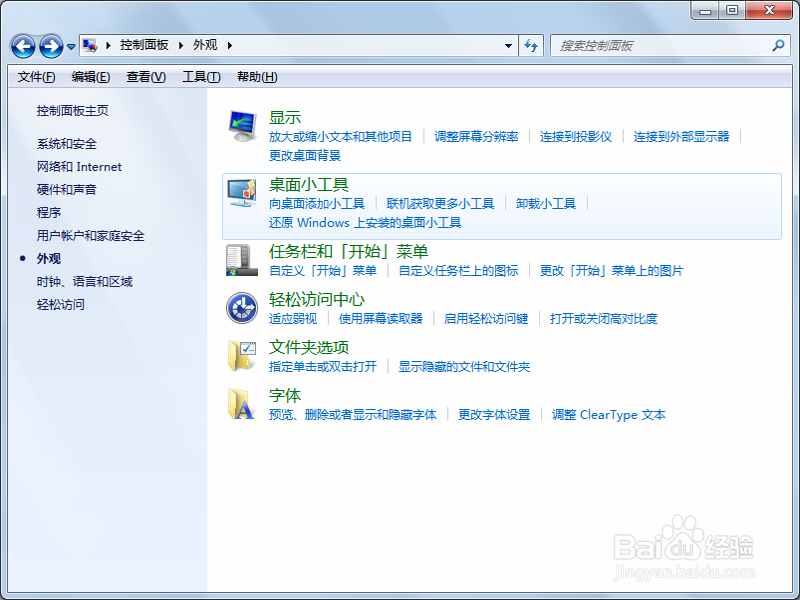
Task: Click 更改字体设置
Action: pos(494,415)
